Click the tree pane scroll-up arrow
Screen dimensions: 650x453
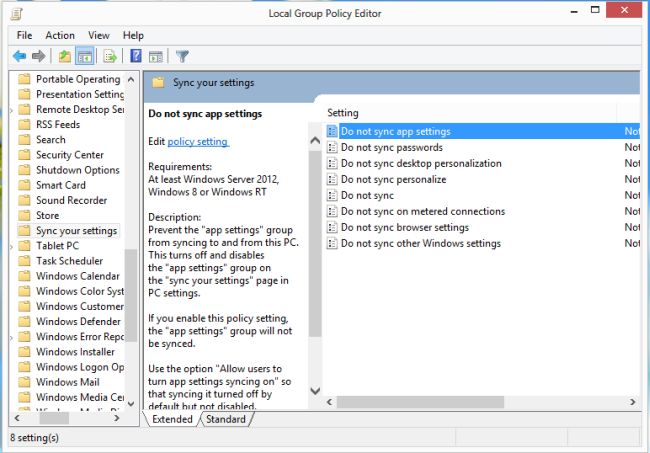(x=131, y=79)
